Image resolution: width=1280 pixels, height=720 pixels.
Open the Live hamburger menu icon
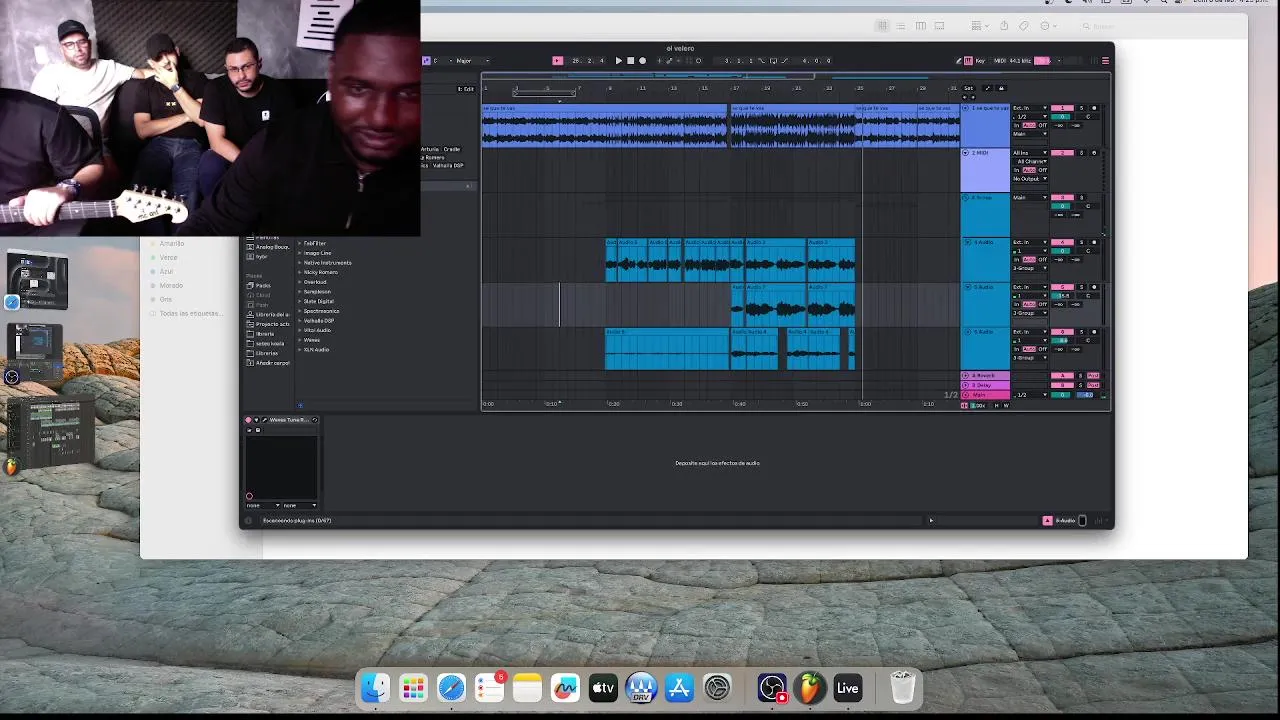[1105, 61]
